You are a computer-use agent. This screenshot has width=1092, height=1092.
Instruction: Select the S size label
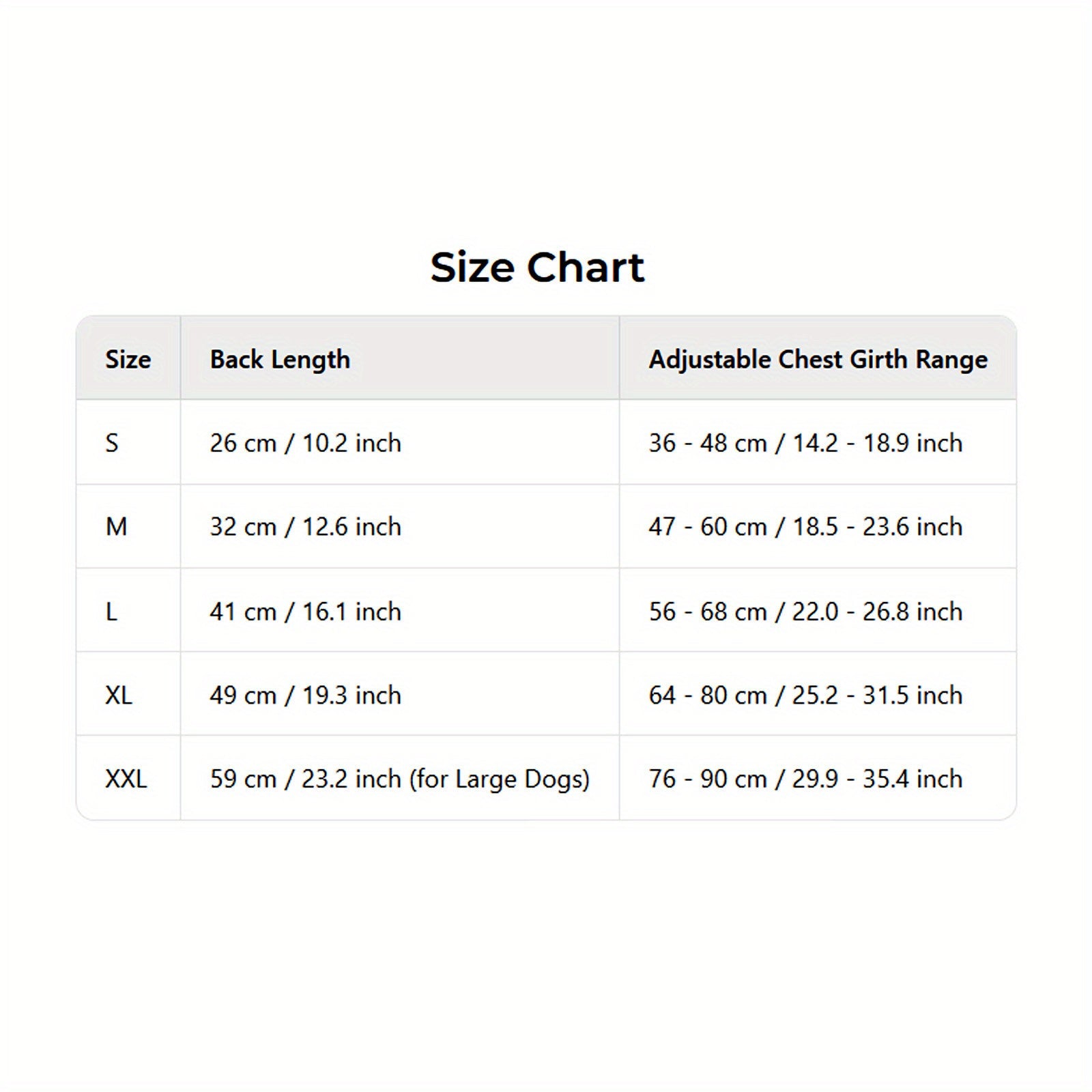(112, 444)
